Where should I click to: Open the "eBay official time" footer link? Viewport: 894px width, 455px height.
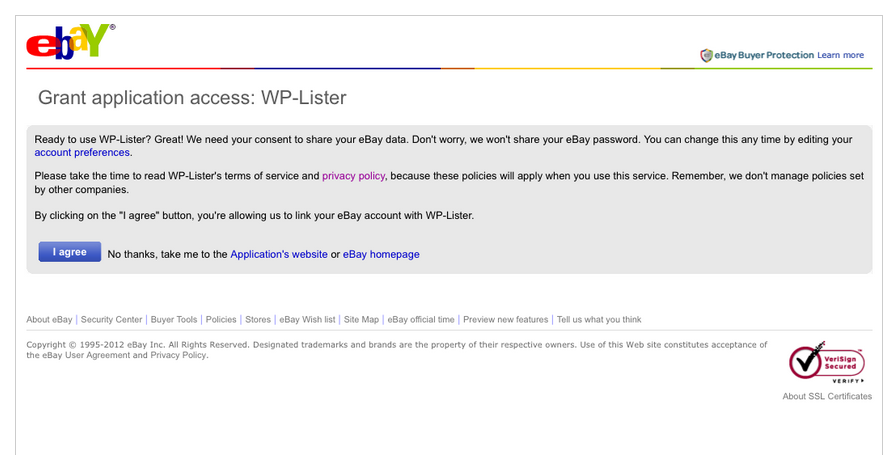tap(421, 320)
